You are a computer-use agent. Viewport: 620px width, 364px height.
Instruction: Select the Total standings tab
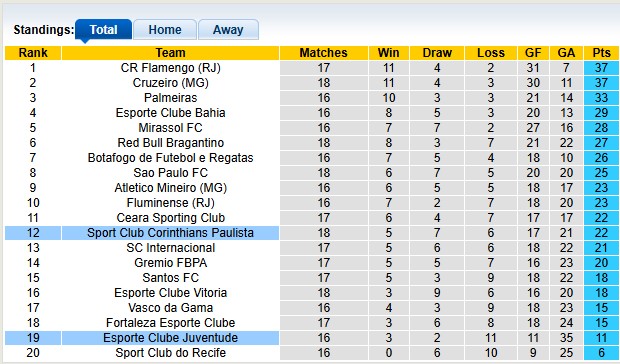[x=103, y=30]
